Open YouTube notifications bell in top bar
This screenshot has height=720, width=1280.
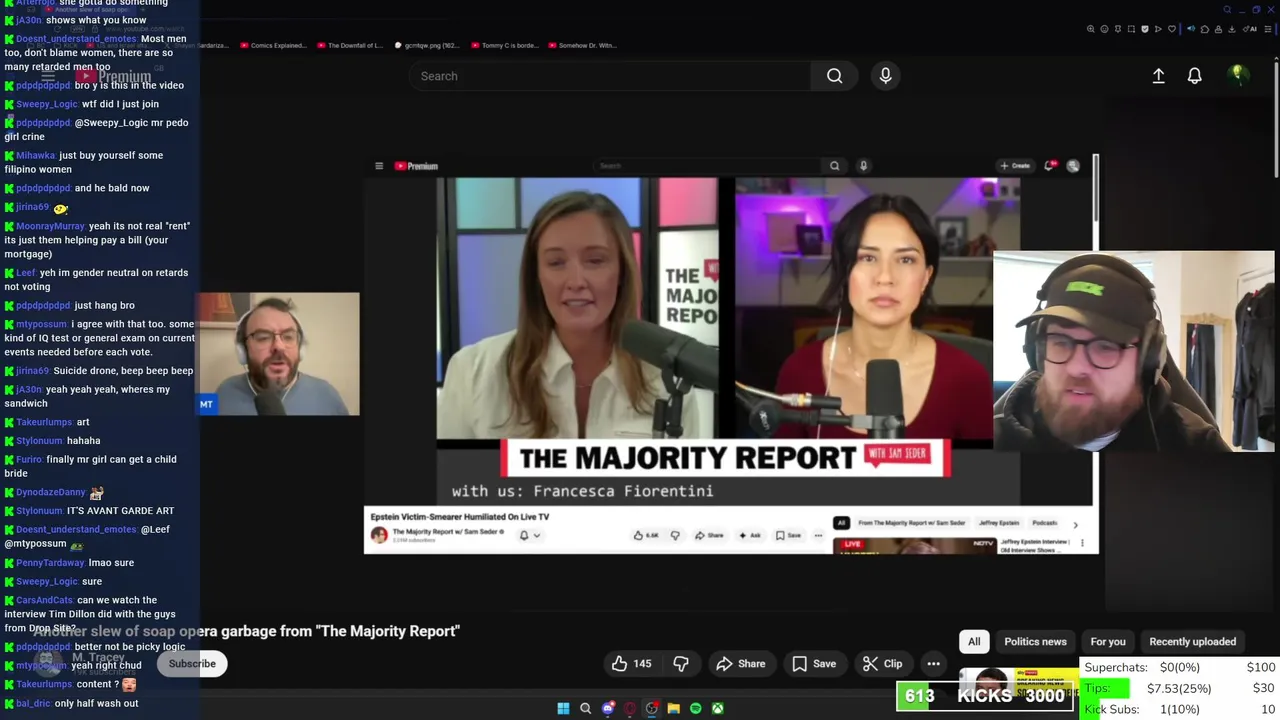pyautogui.click(x=1194, y=76)
